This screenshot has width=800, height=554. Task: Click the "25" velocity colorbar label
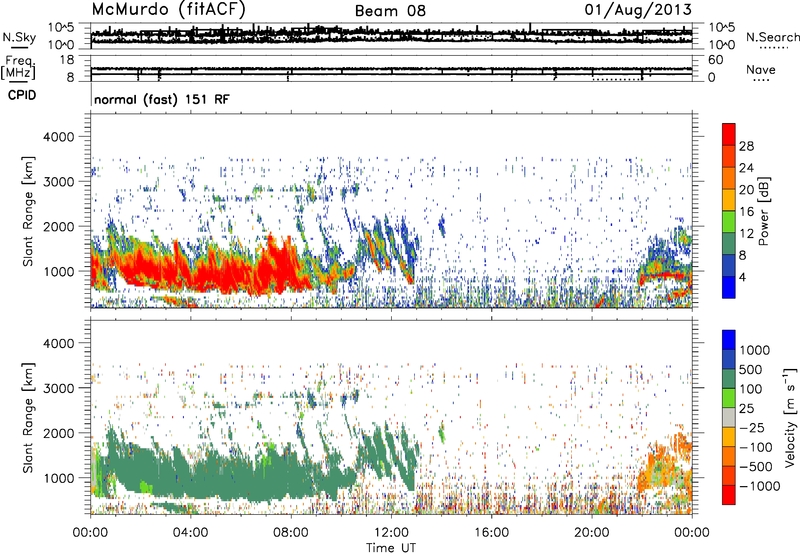click(x=746, y=409)
